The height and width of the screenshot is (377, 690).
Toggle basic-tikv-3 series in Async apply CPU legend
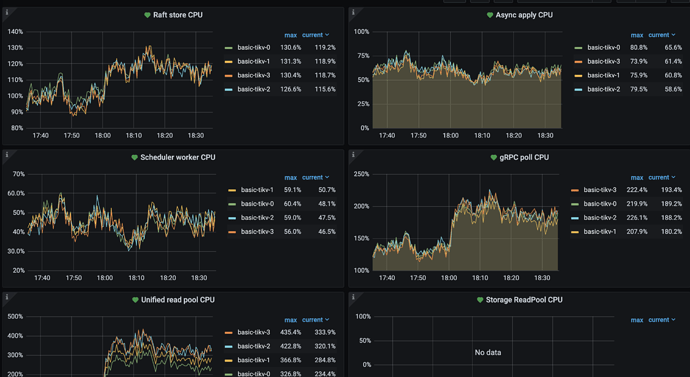(604, 62)
